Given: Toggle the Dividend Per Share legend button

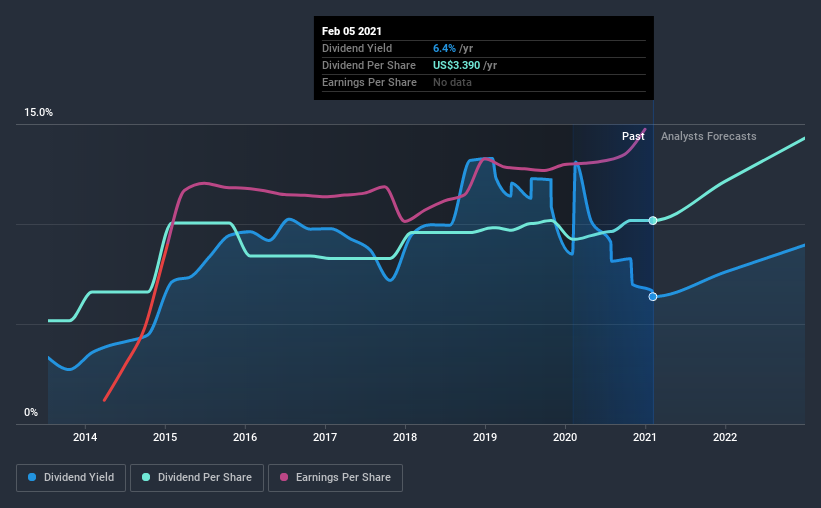Looking at the screenshot, I should click(x=197, y=478).
